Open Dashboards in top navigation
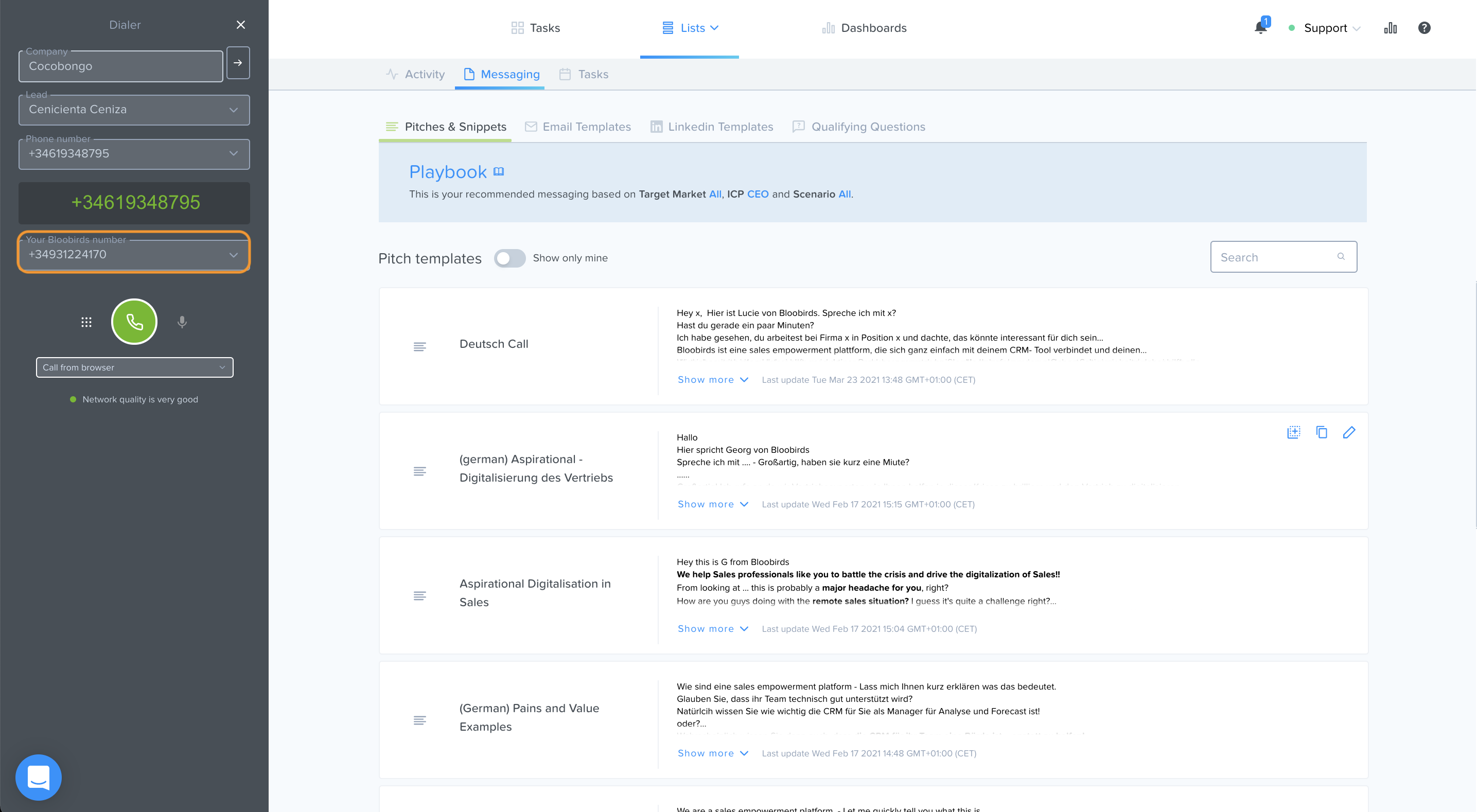The width and height of the screenshot is (1477, 812). pyautogui.click(x=864, y=28)
